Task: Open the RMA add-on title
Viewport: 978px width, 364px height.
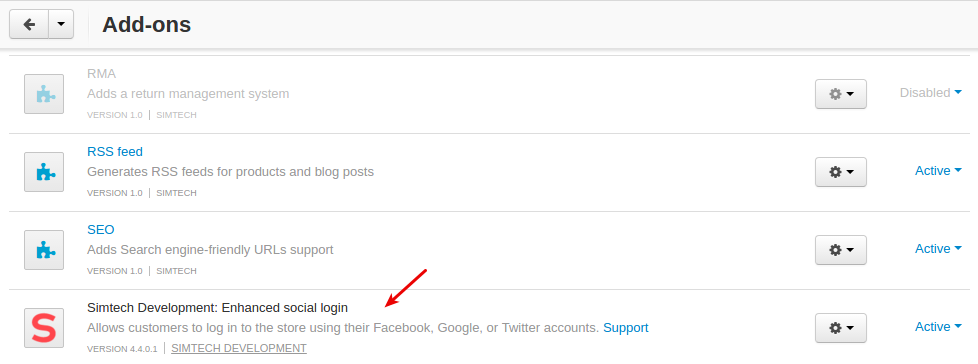Action: [x=101, y=74]
